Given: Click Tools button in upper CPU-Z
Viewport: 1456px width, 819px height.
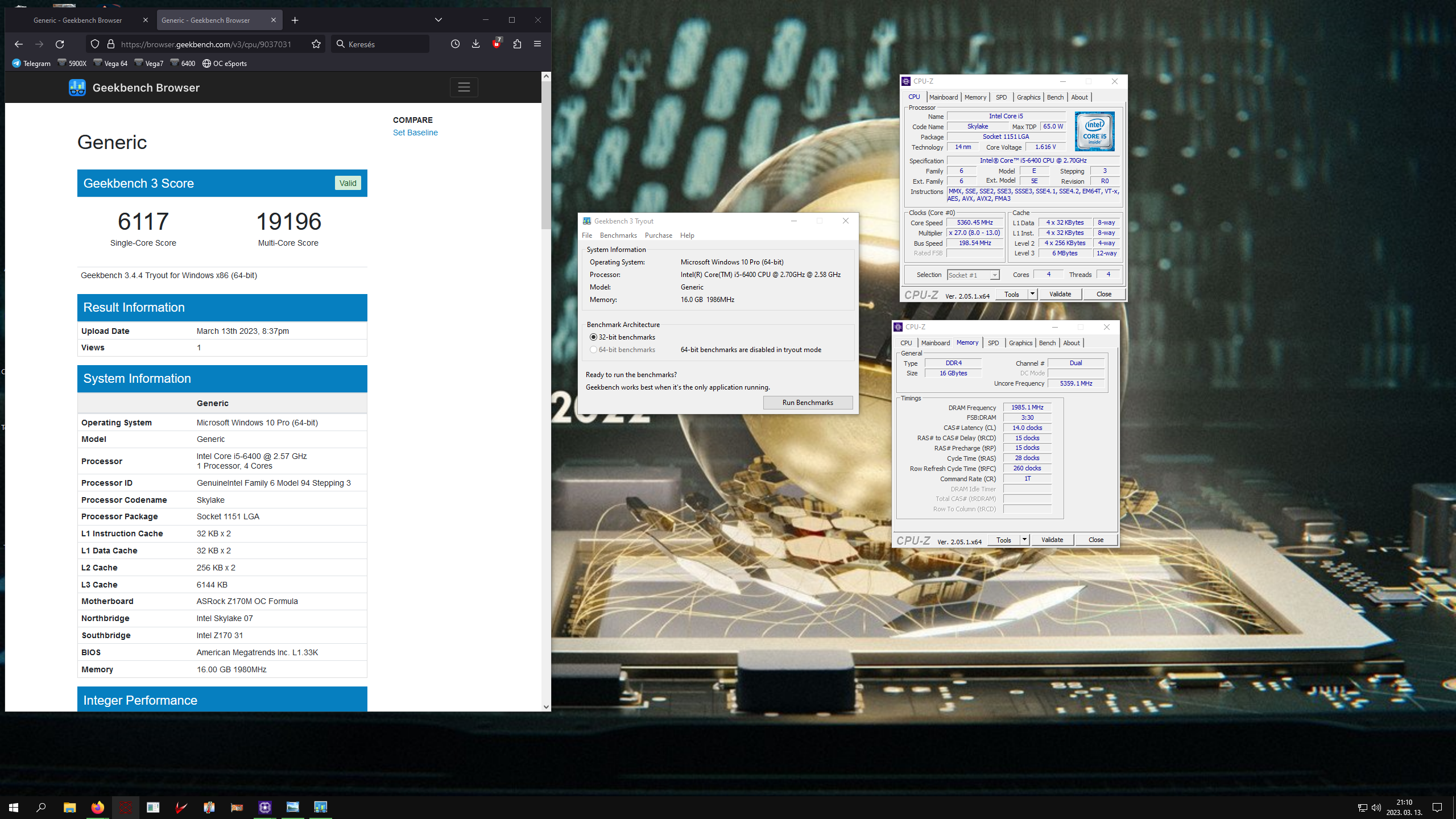Looking at the screenshot, I should pos(1011,294).
